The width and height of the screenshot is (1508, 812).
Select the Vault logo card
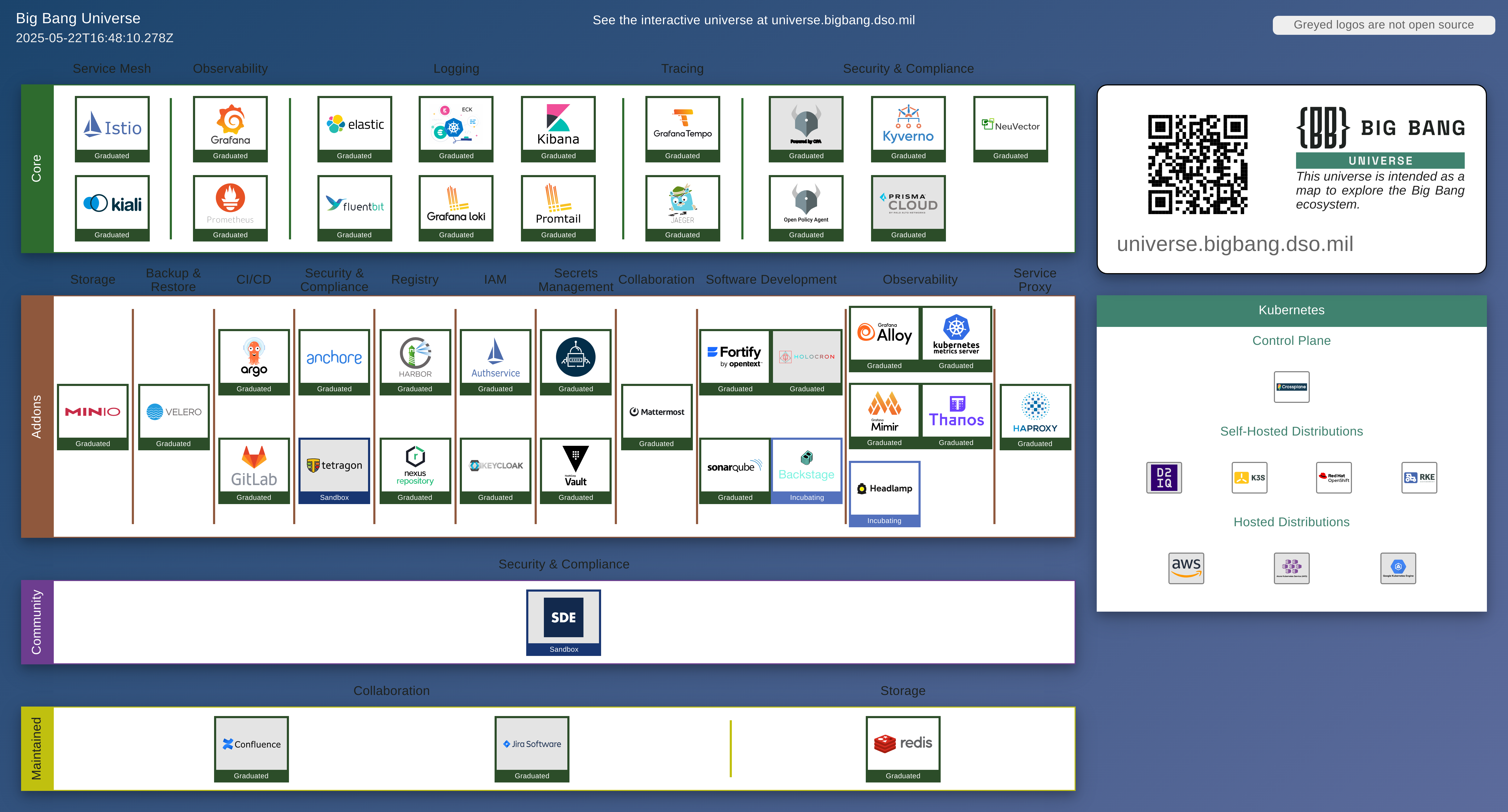[576, 471]
